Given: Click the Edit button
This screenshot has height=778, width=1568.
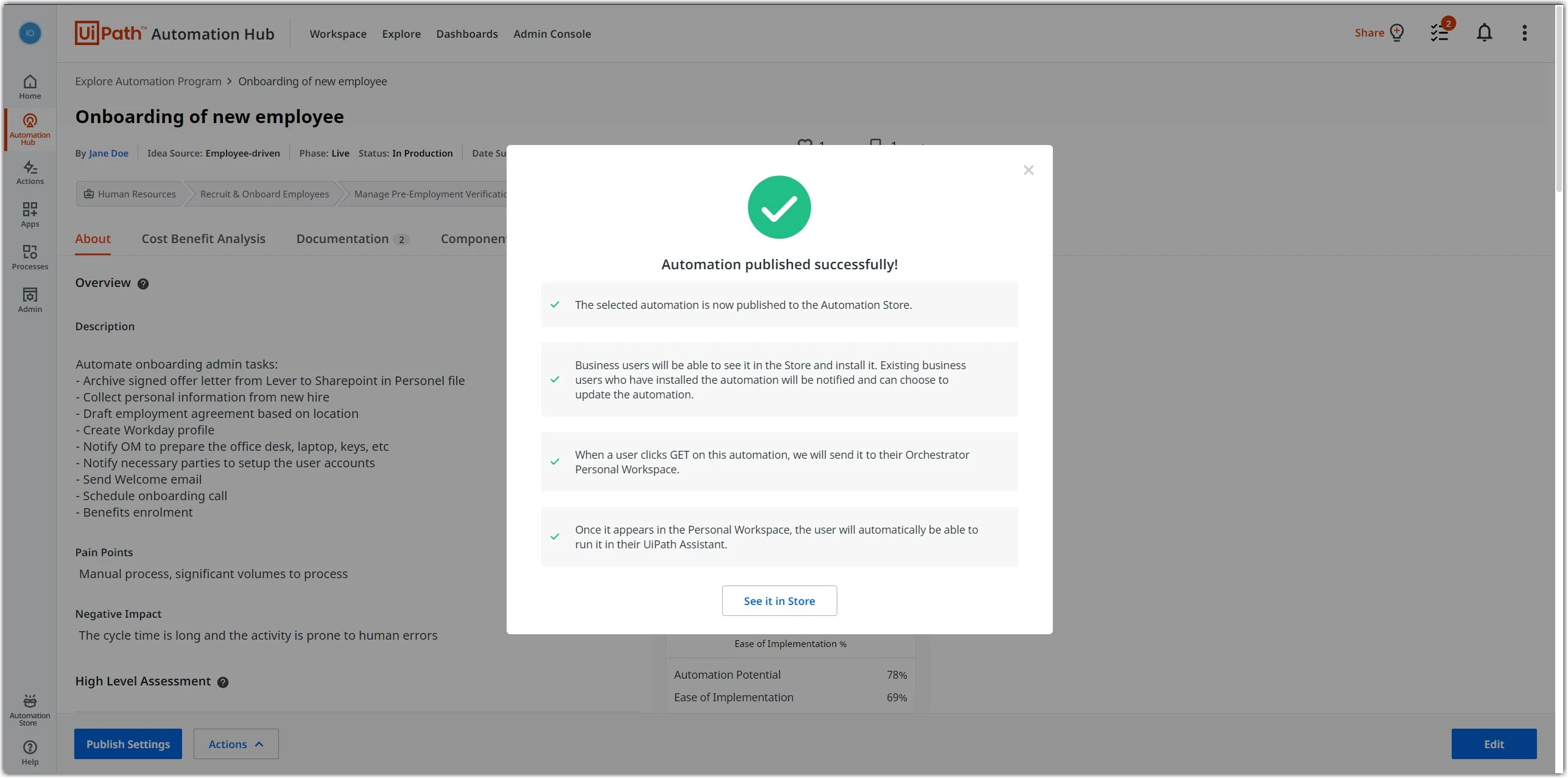Looking at the screenshot, I should point(1494,744).
